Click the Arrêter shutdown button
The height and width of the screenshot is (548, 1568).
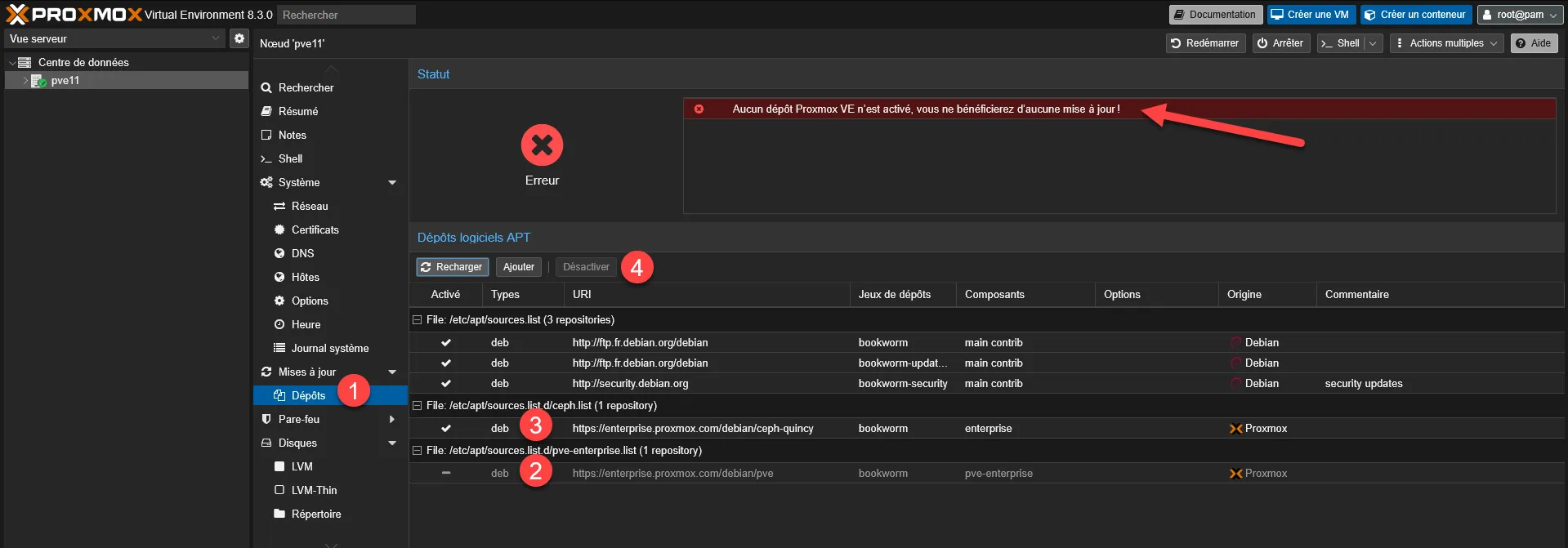(x=1280, y=43)
